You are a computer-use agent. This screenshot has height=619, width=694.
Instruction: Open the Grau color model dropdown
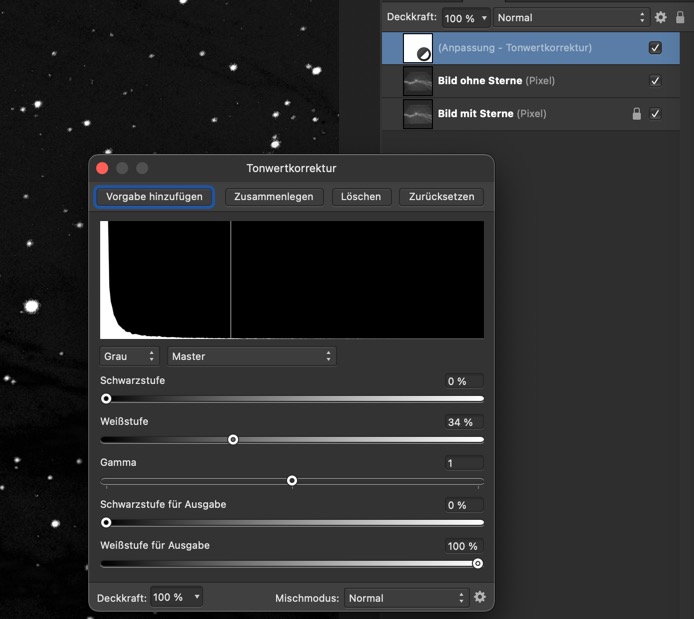[x=129, y=356]
